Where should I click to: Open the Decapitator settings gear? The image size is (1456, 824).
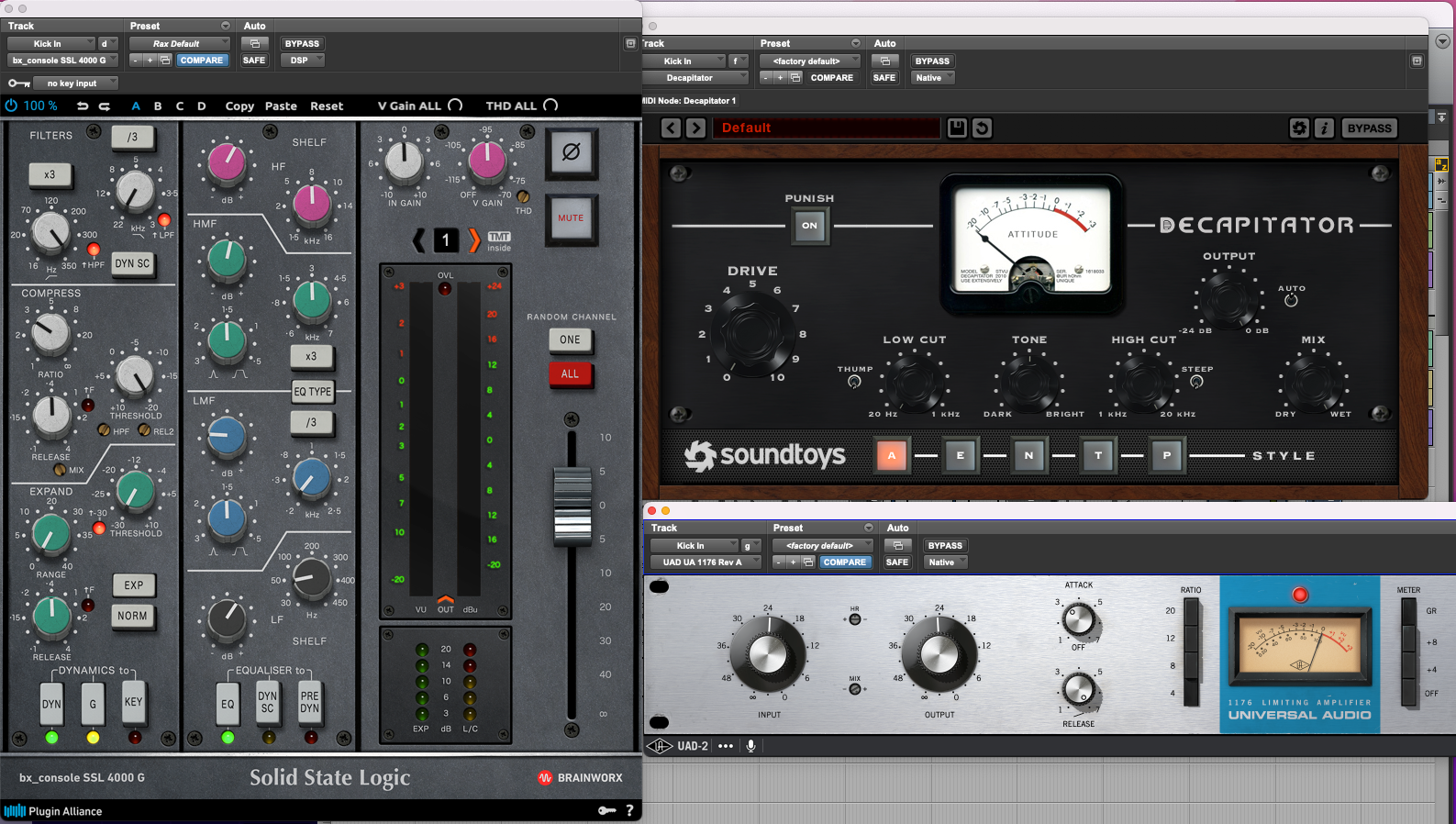click(1299, 128)
